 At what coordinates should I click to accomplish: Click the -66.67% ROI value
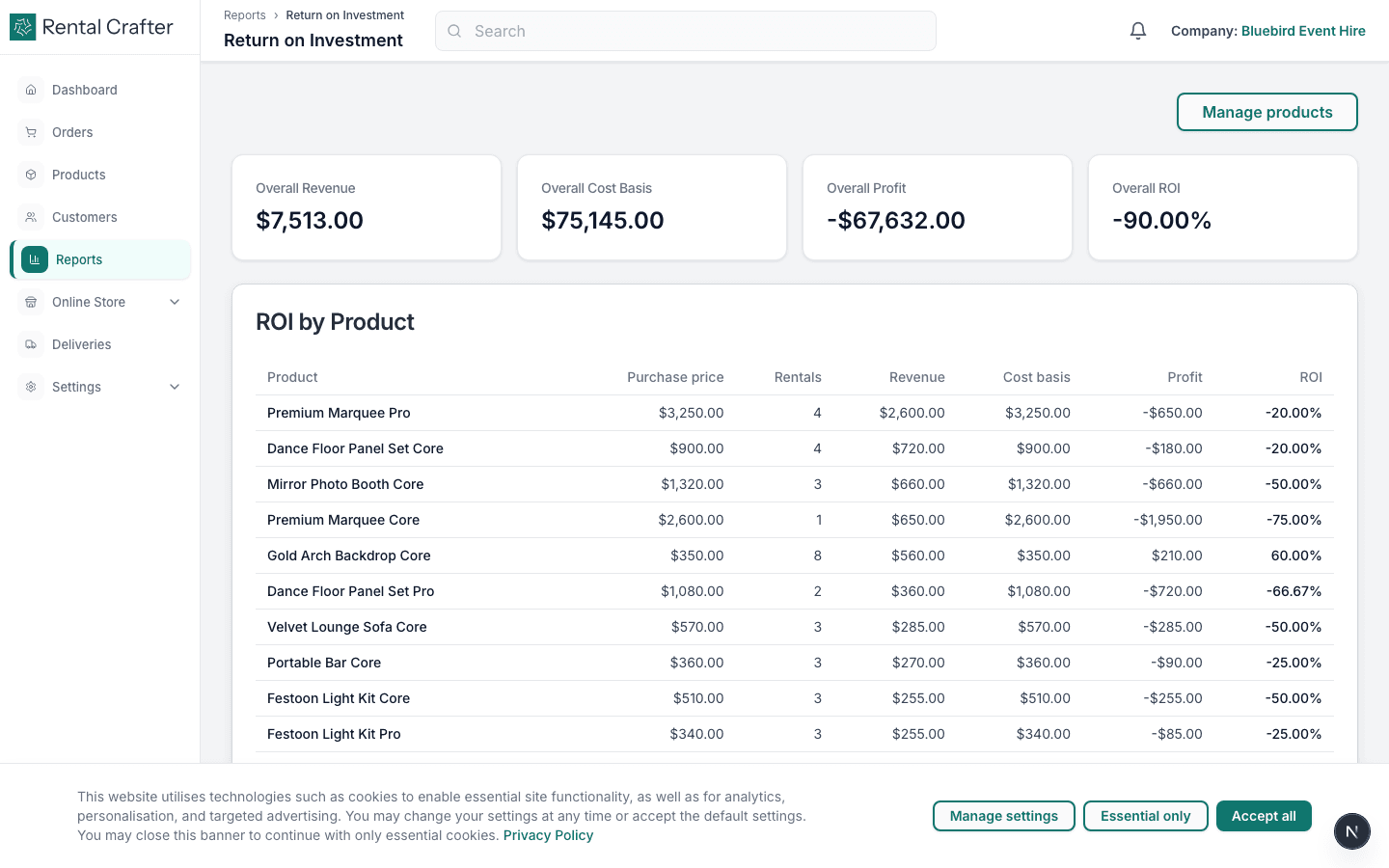point(1294,591)
